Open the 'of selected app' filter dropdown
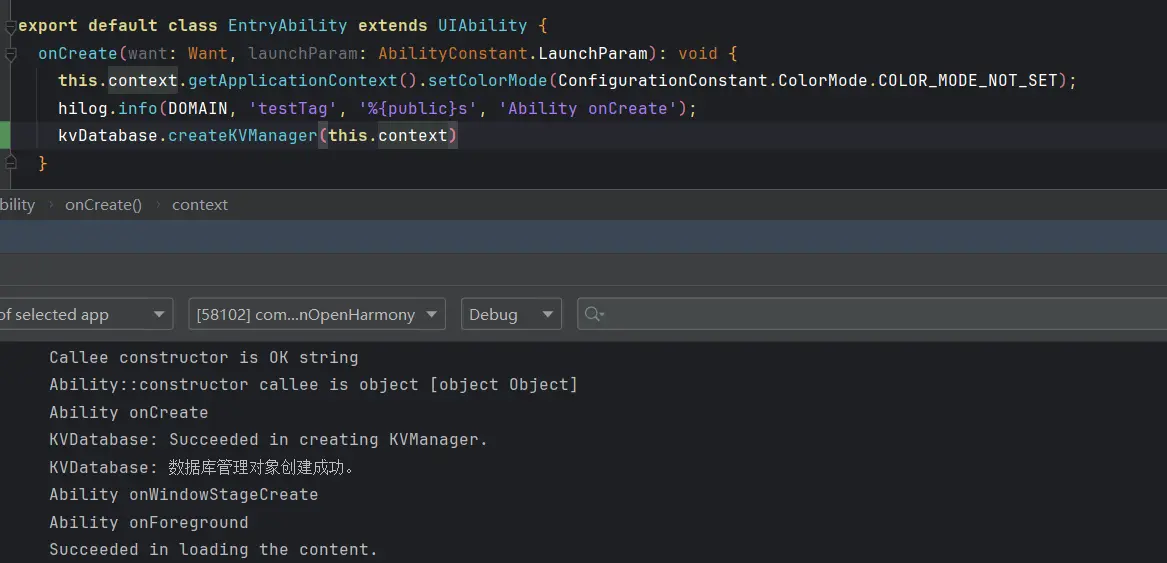 (86, 314)
